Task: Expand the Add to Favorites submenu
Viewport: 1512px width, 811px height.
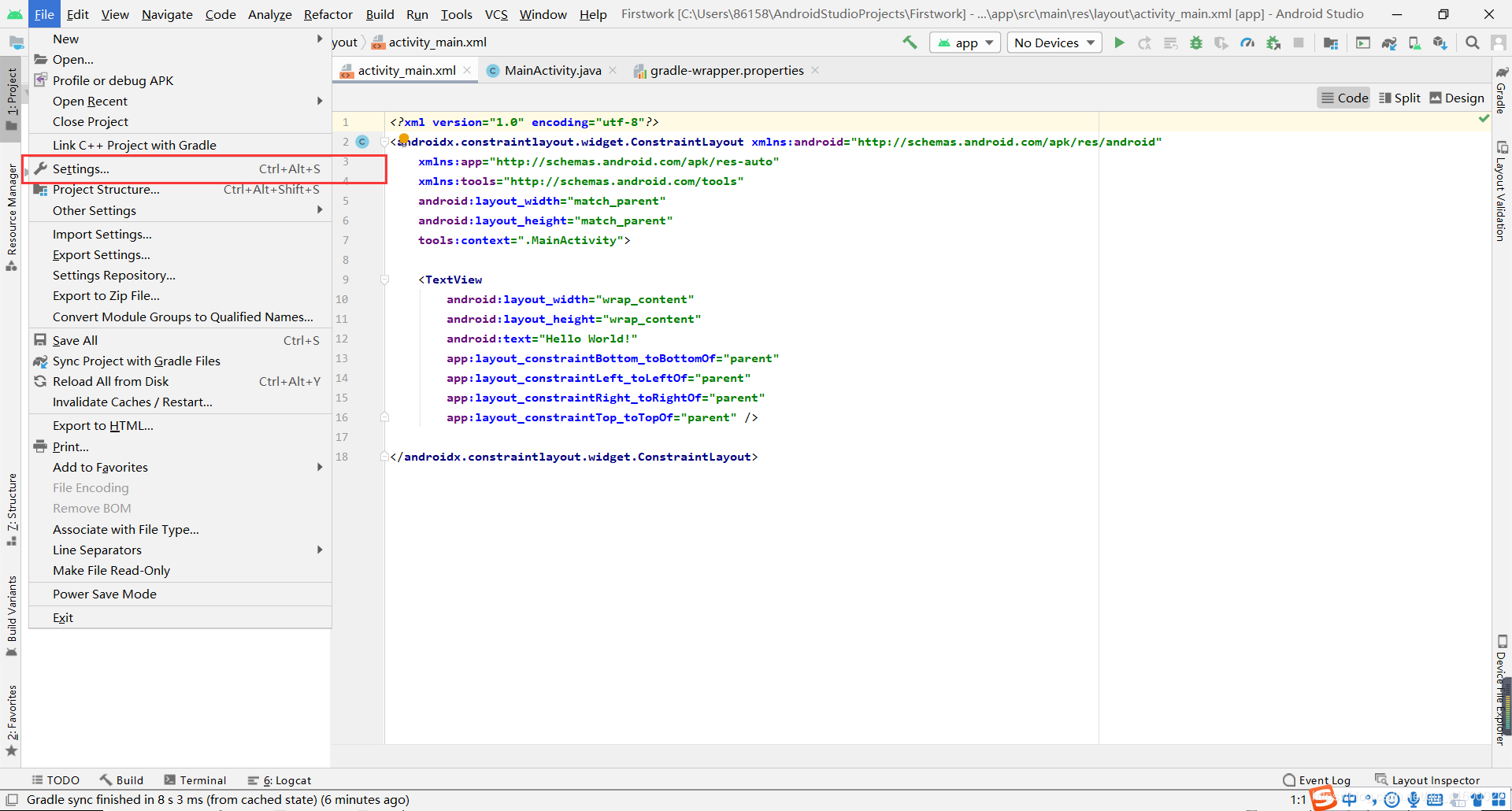Action: click(x=180, y=467)
